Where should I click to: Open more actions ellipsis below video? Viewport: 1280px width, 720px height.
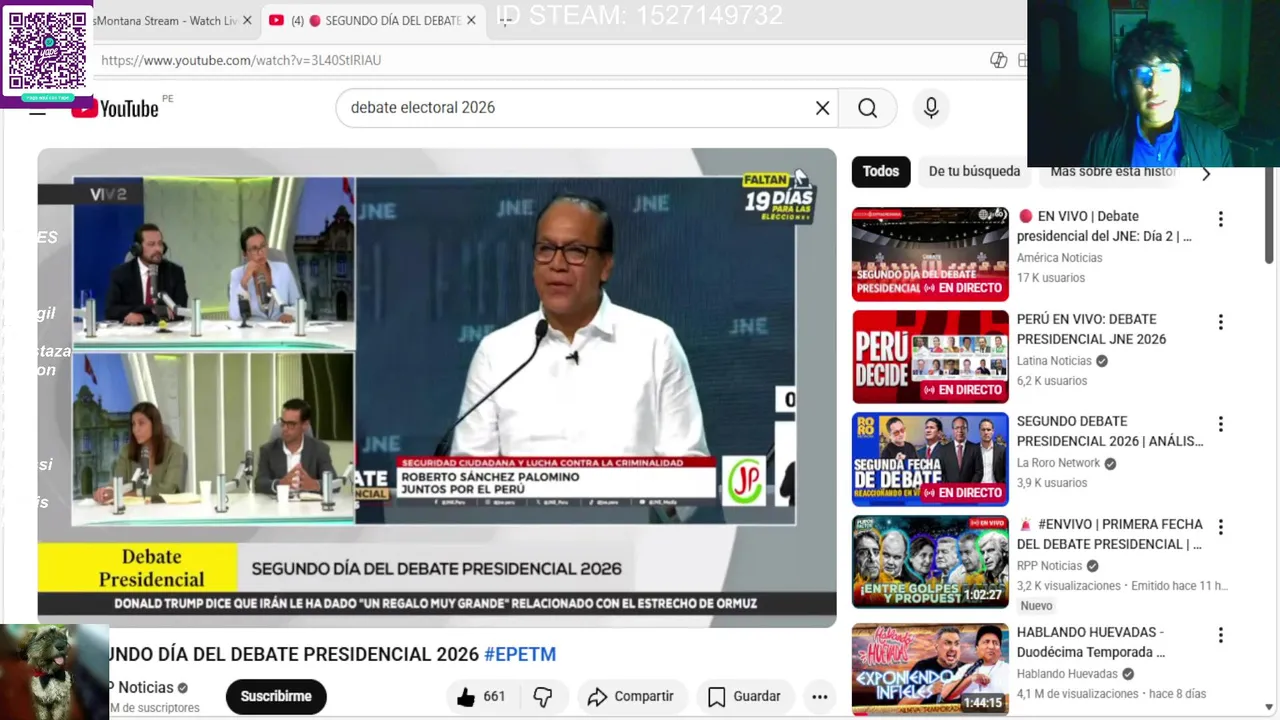pos(820,697)
